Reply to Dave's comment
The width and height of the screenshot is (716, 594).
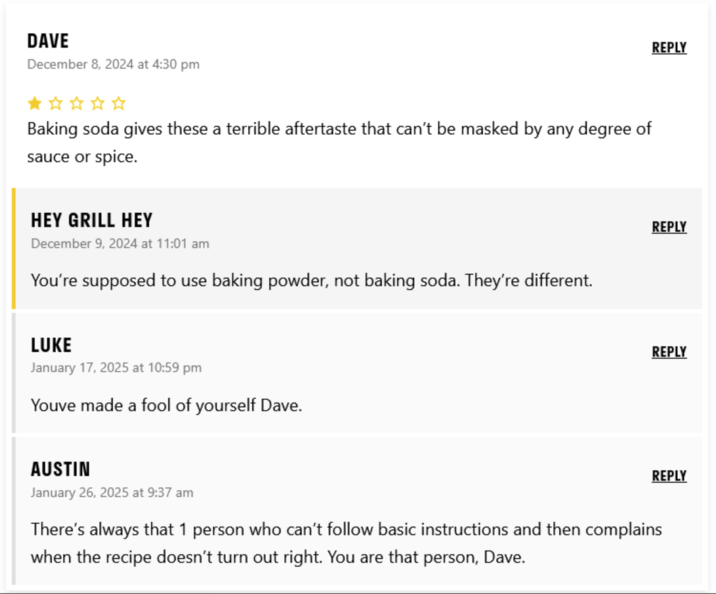(x=669, y=47)
